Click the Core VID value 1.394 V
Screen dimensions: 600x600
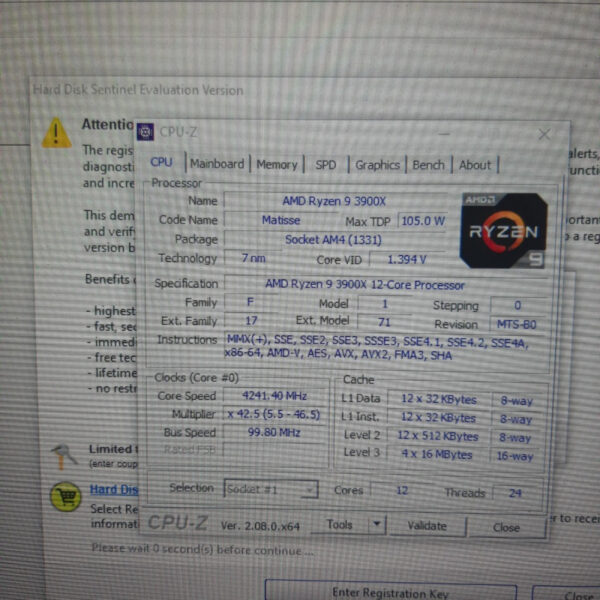click(x=407, y=260)
